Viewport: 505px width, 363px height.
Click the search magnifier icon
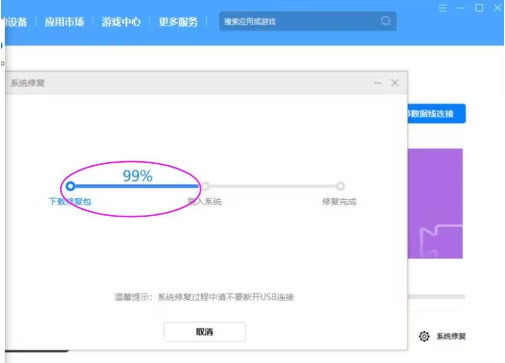click(386, 21)
